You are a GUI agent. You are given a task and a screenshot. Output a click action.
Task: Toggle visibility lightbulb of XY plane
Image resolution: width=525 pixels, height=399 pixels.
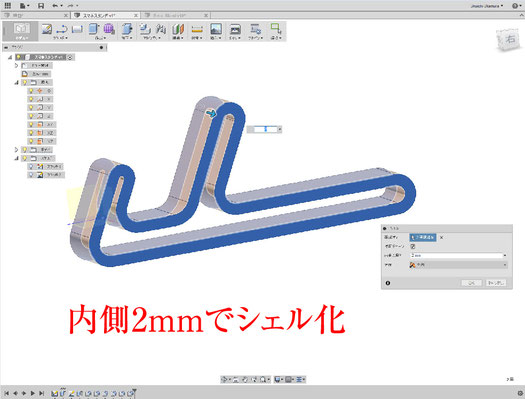(31, 124)
